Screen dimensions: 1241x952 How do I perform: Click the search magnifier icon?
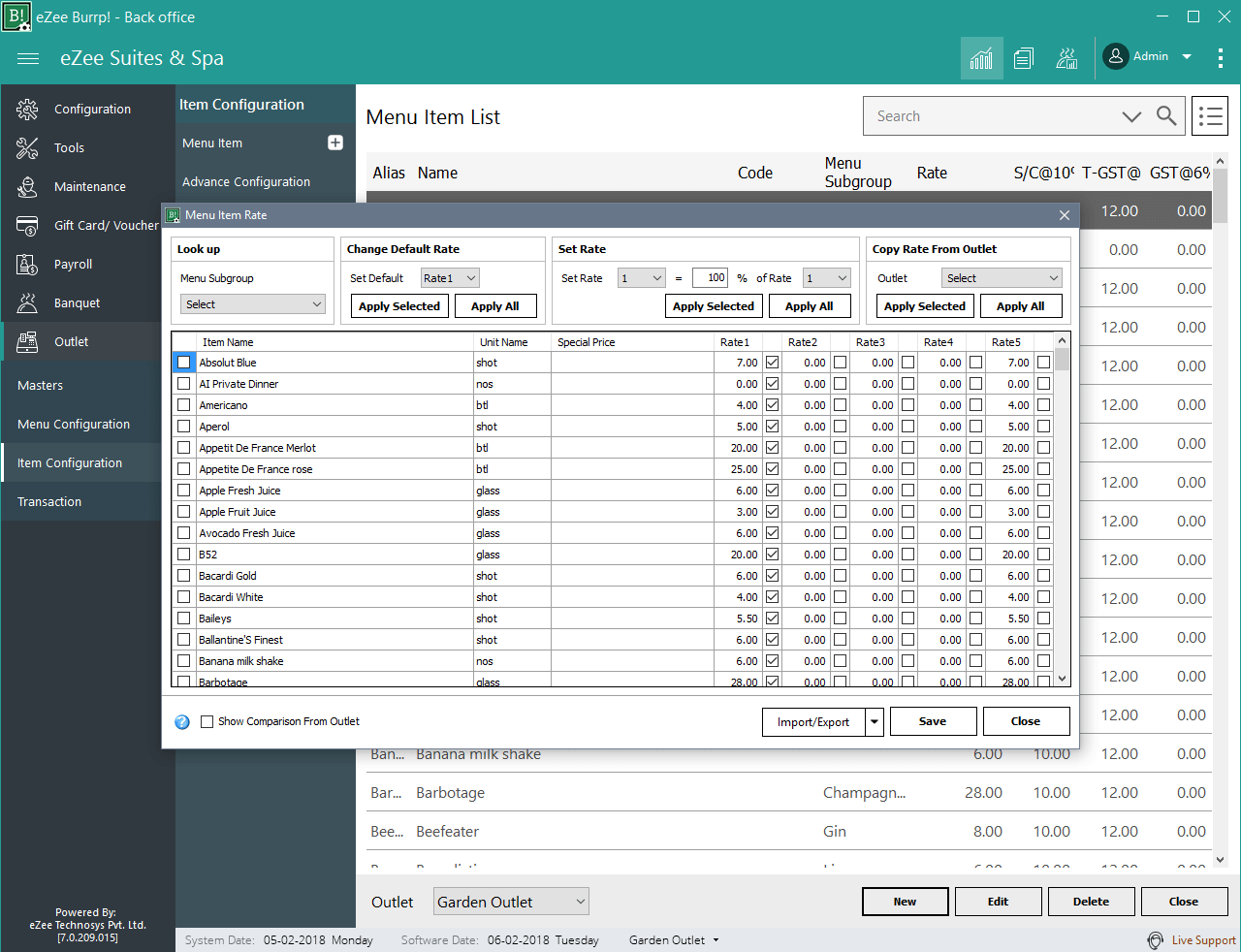tap(1166, 116)
